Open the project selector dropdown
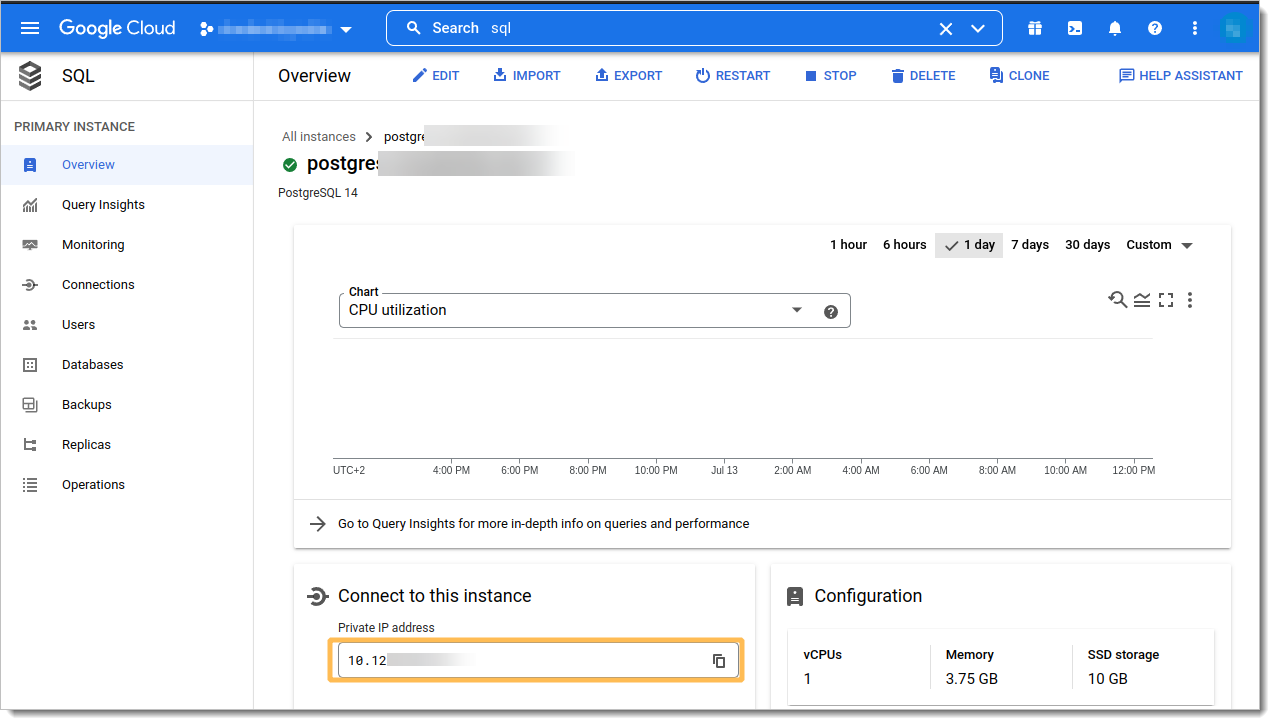1275x725 pixels. pyautogui.click(x=277, y=29)
